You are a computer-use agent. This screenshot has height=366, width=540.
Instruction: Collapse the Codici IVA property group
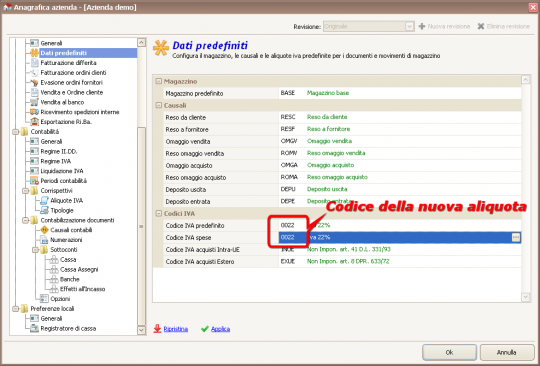point(158,213)
